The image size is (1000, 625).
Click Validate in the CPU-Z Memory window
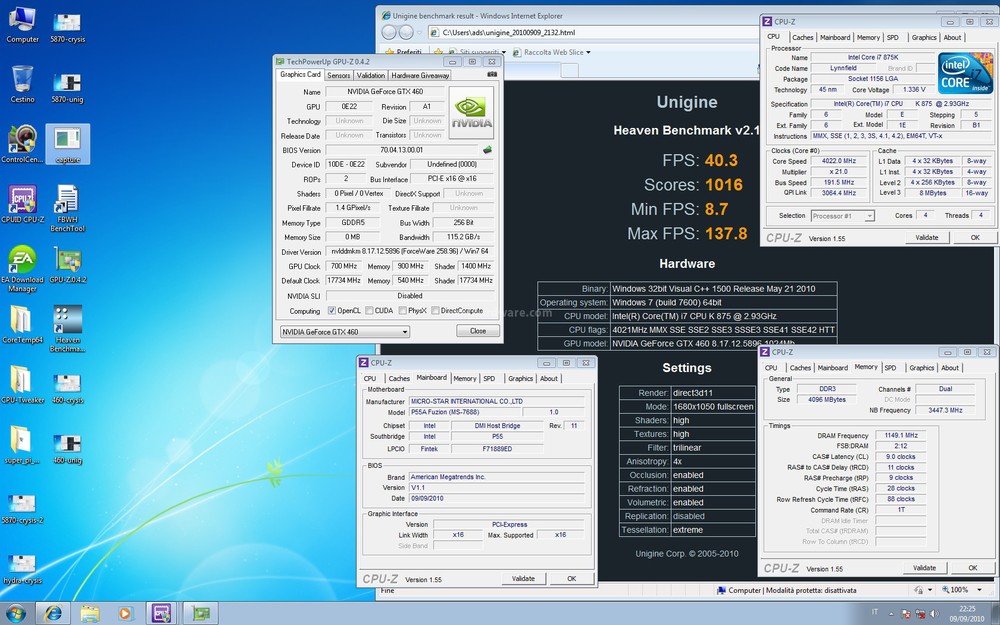click(924, 568)
